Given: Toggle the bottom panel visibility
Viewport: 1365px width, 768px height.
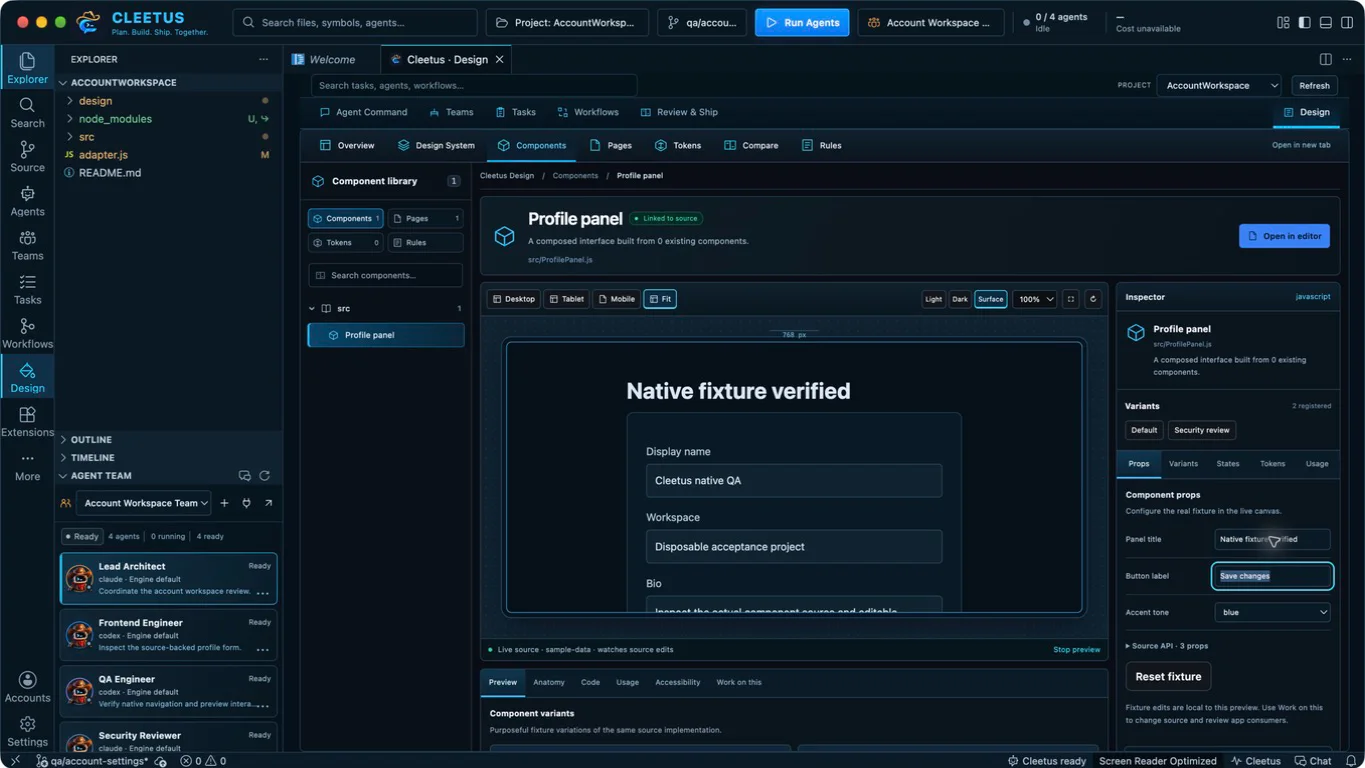Looking at the screenshot, I should click(1325, 22).
